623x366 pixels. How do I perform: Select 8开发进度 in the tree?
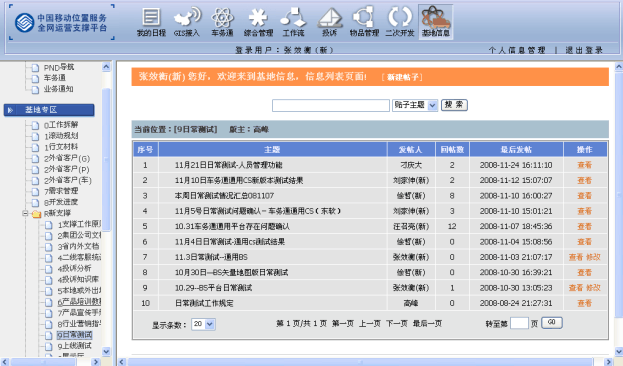(61, 202)
